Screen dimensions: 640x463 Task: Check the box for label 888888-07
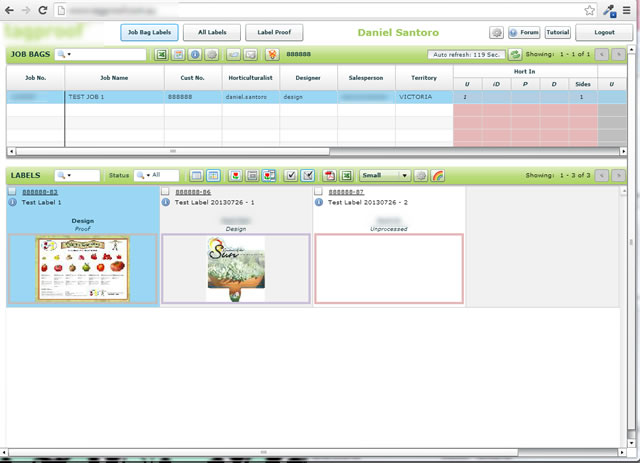318,190
